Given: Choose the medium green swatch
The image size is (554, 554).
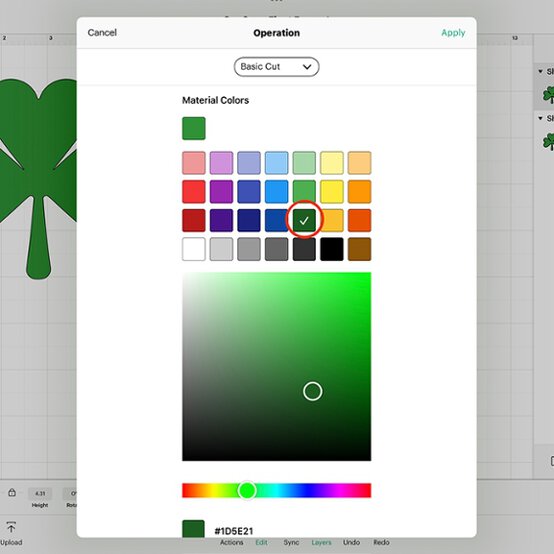Looking at the screenshot, I should (x=304, y=191).
